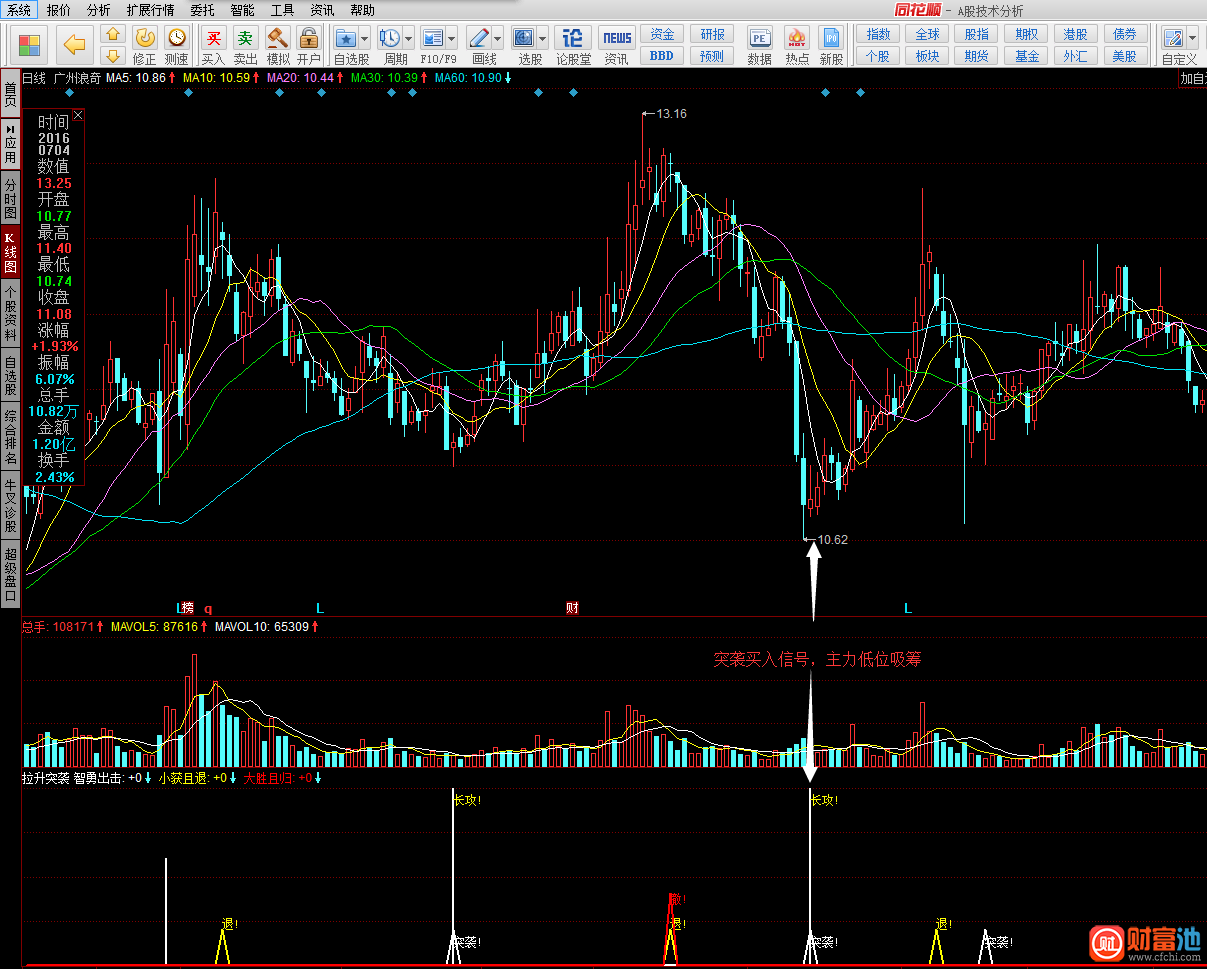Expand the F10/F9 dropdown arrow
This screenshot has height=969, width=1207.
(451, 39)
